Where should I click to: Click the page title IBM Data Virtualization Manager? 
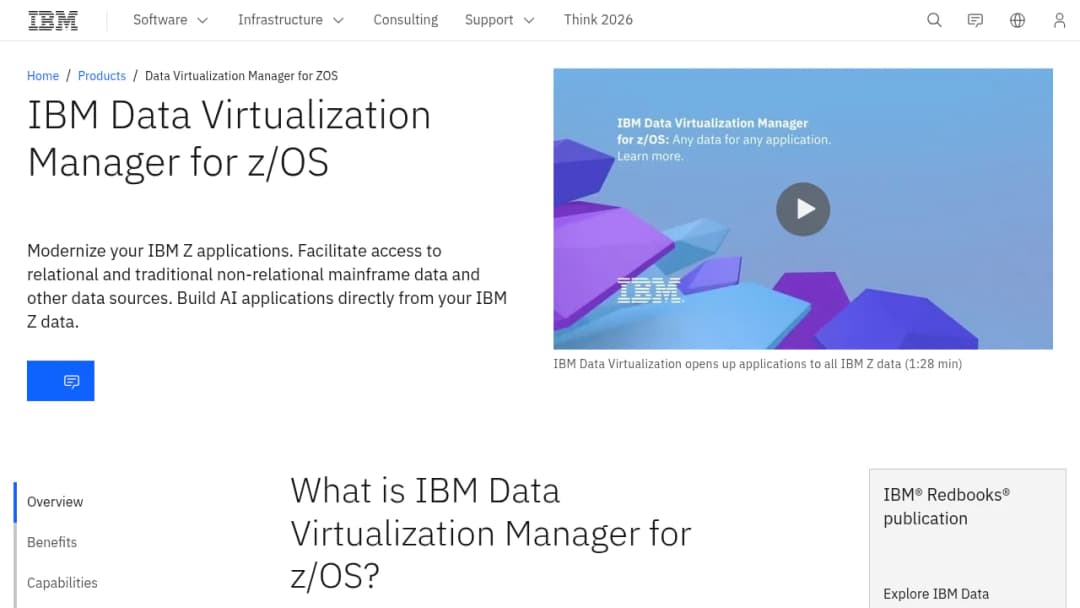229,138
